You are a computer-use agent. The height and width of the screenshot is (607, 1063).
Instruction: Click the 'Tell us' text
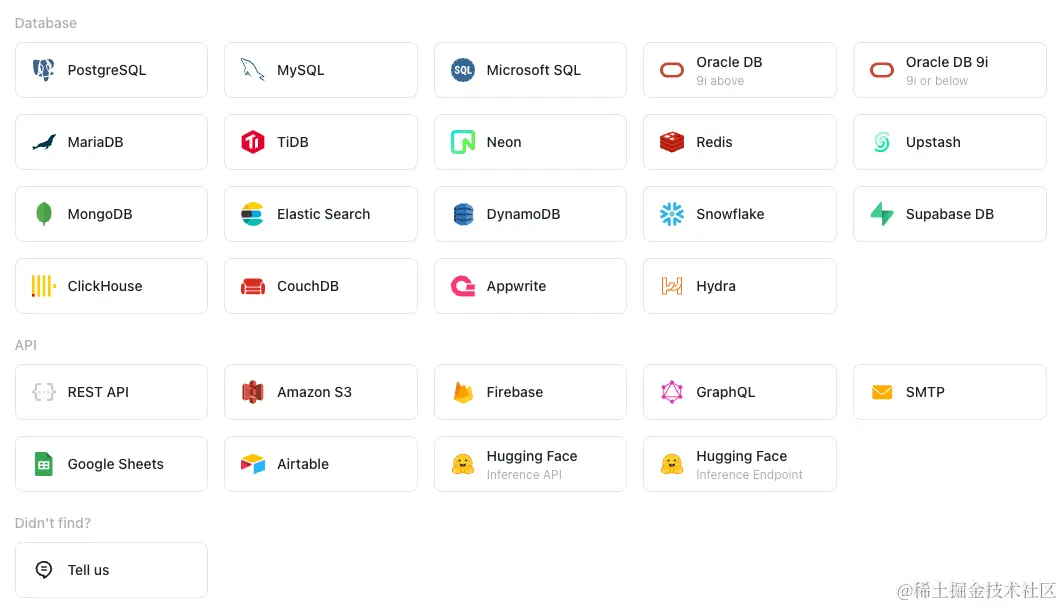88,570
